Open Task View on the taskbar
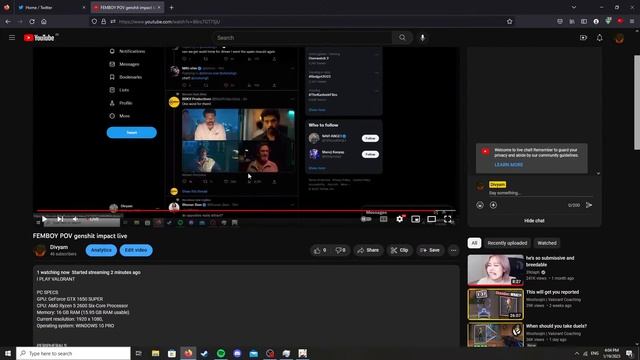Image resolution: width=640 pixels, height=360 pixels. point(138,353)
